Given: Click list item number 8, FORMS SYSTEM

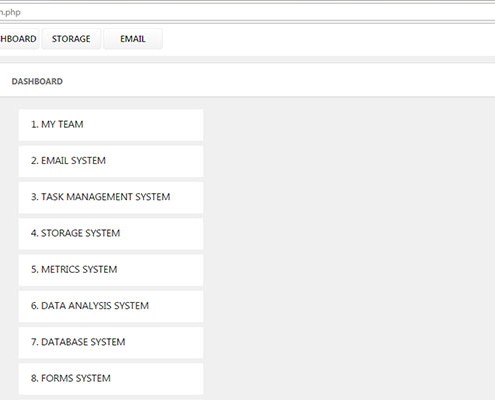Looking at the screenshot, I should (x=111, y=379).
